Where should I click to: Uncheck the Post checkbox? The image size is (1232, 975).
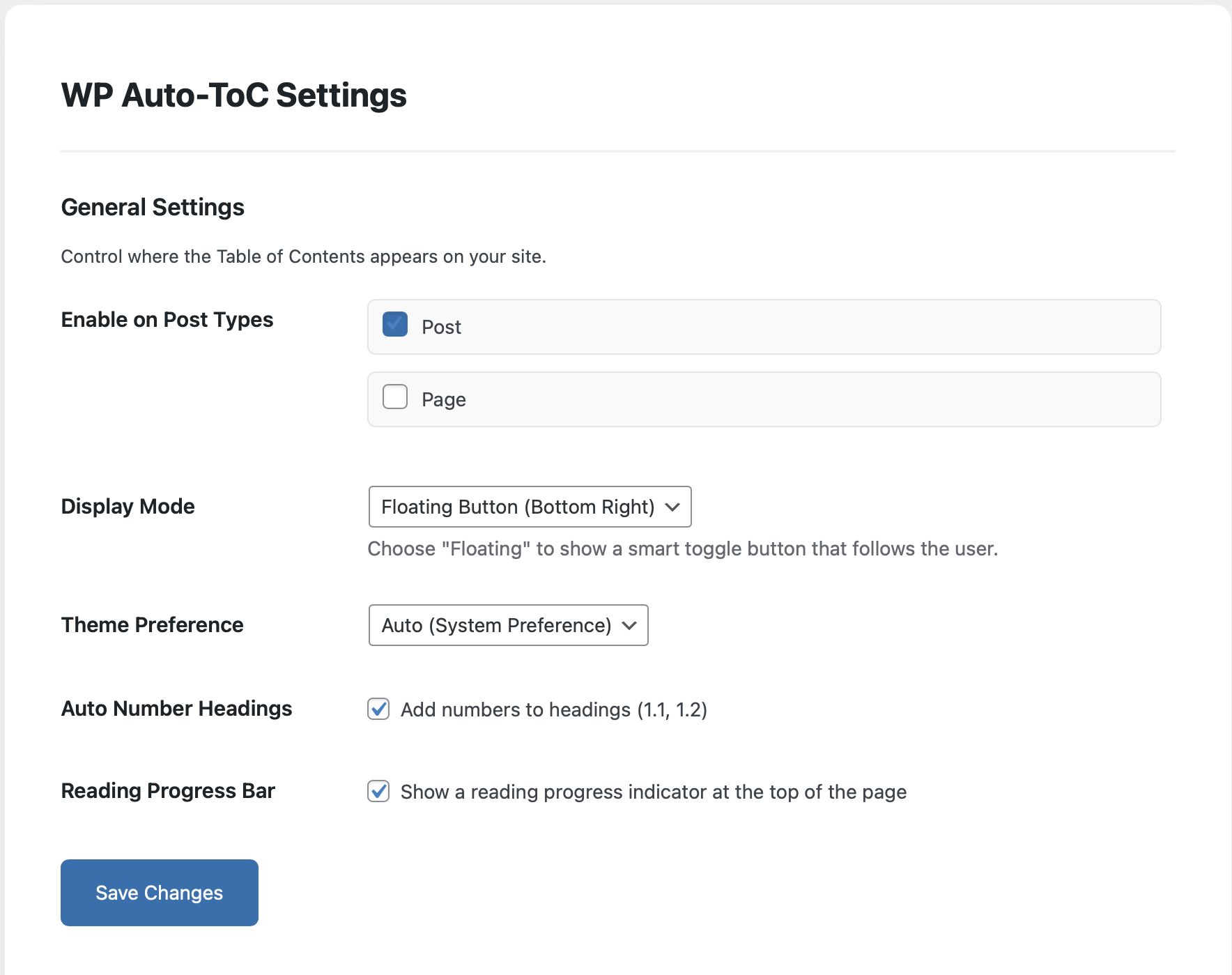[395, 324]
